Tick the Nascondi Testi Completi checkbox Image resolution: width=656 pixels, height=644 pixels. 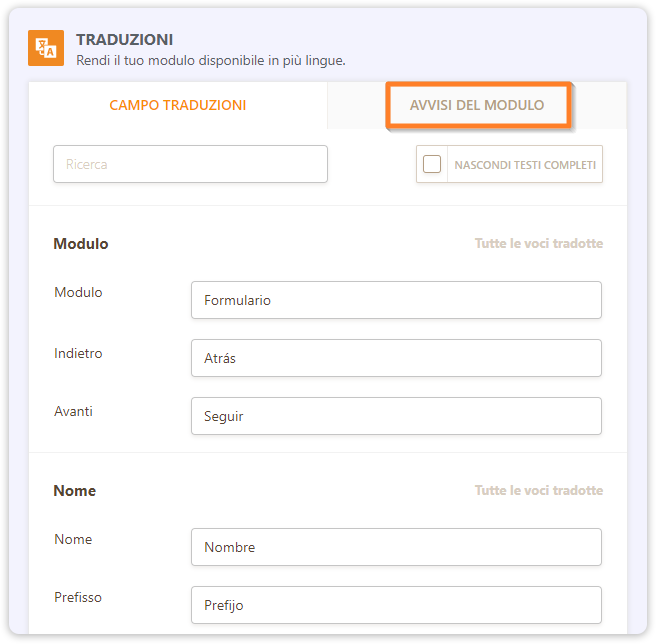[x=432, y=164]
